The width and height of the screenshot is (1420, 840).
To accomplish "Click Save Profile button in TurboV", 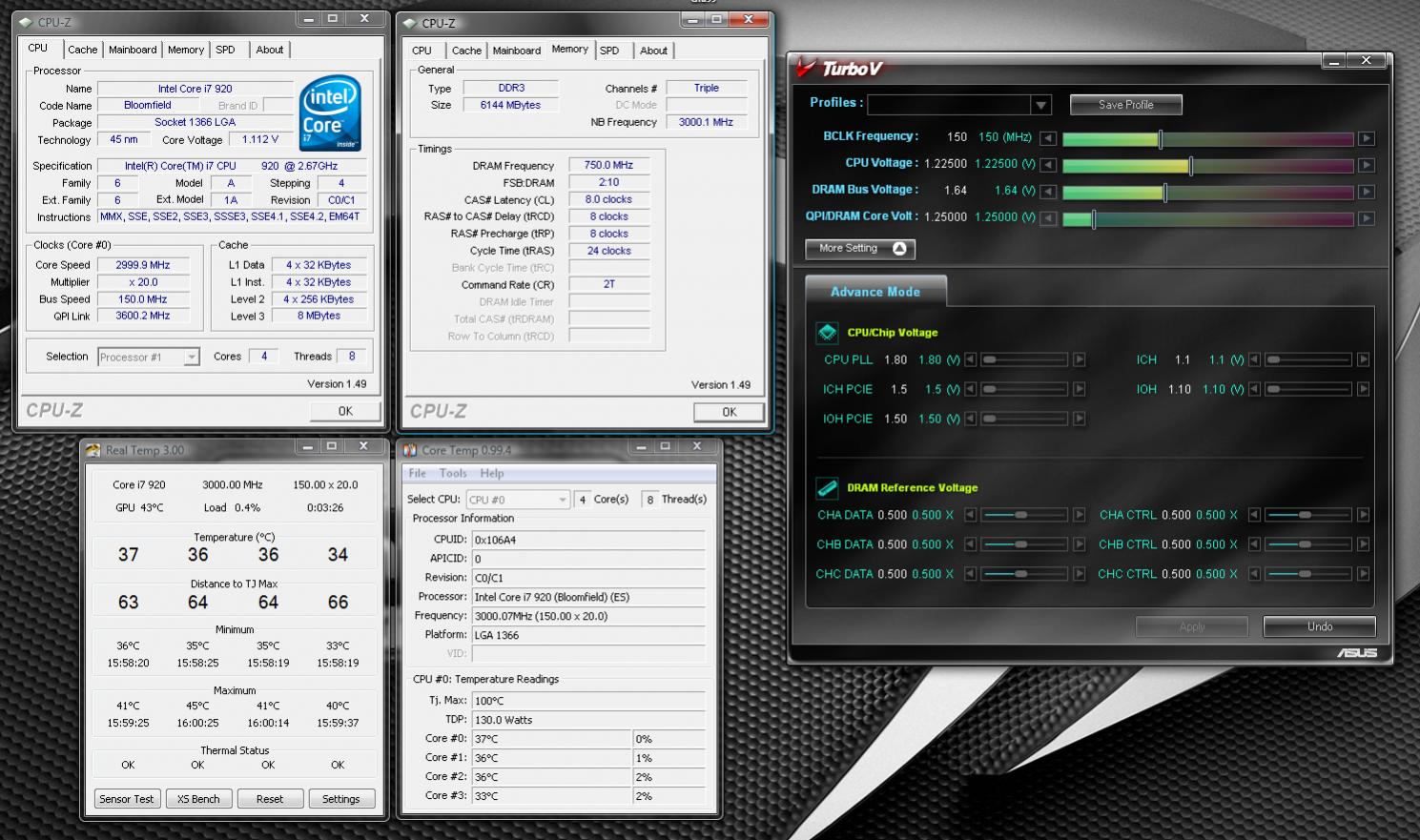I will pos(1126,105).
